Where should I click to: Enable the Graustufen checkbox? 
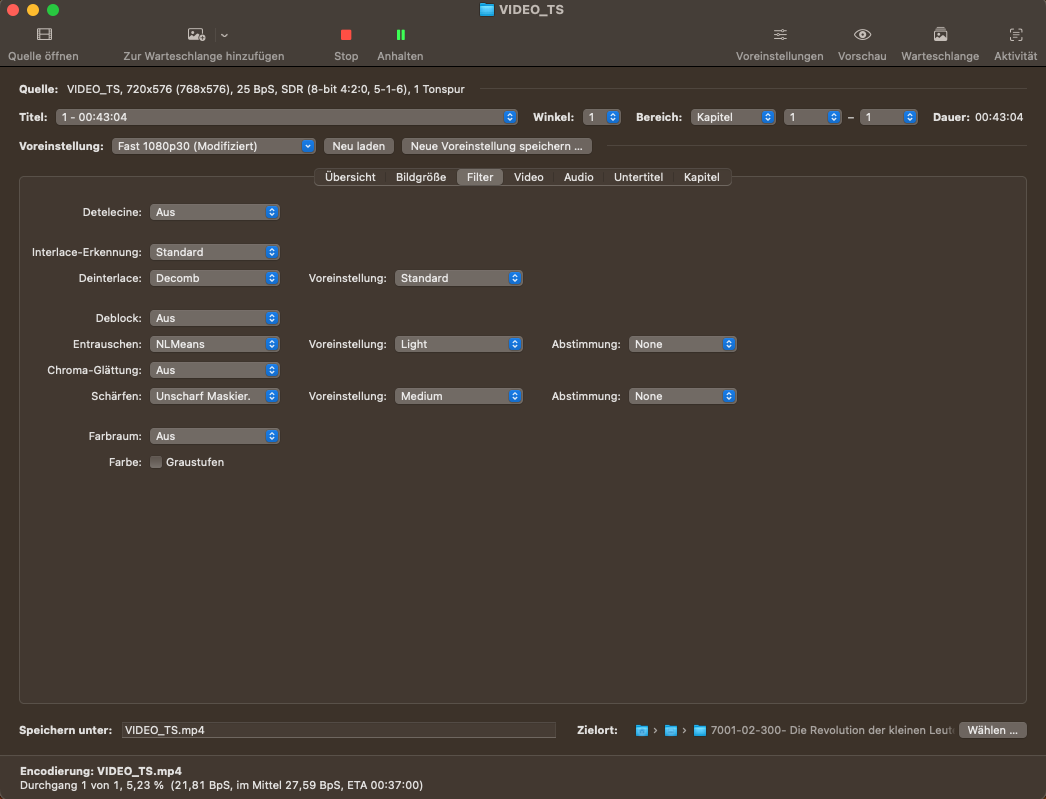click(156, 462)
